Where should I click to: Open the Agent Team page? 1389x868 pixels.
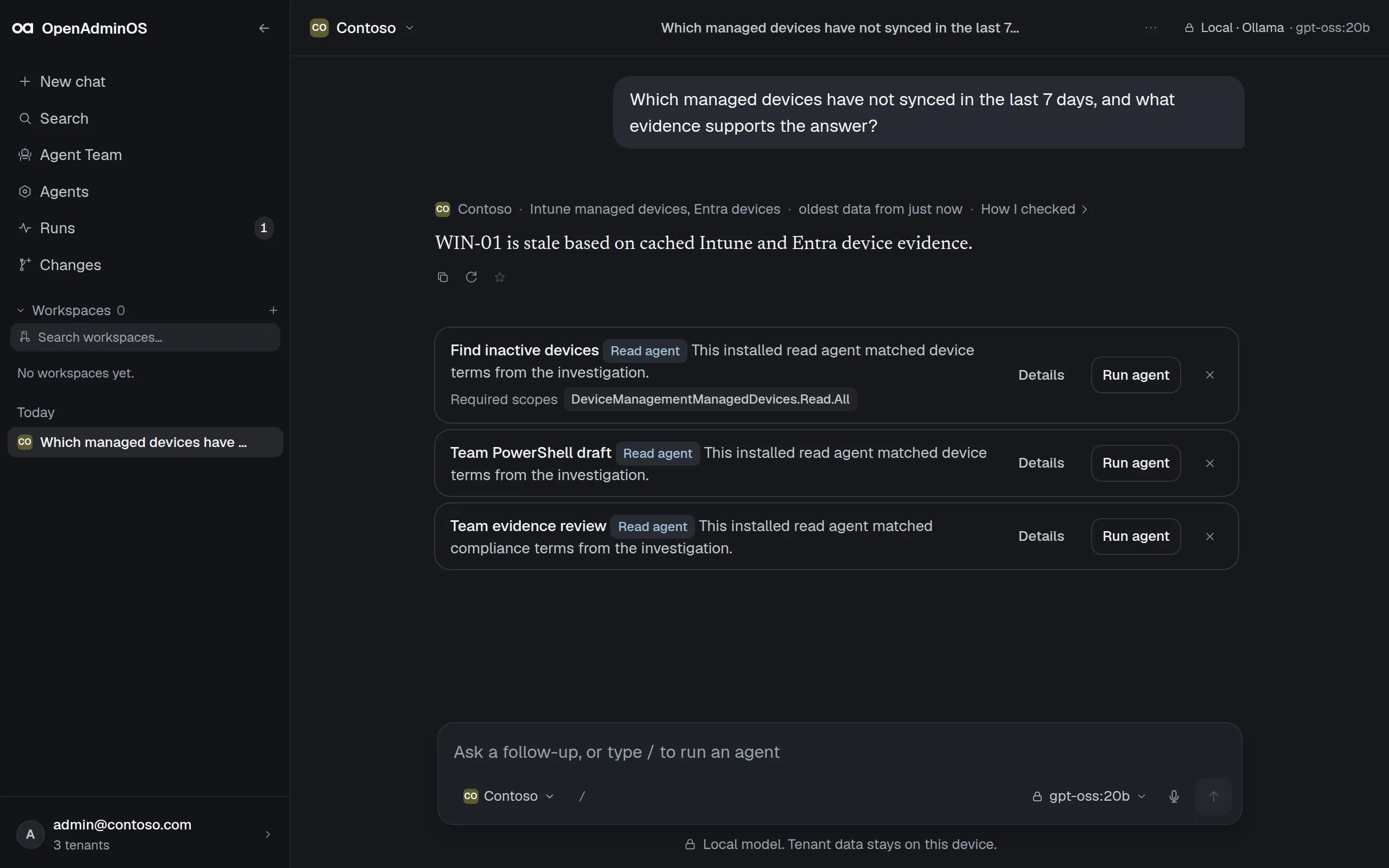pos(145,155)
